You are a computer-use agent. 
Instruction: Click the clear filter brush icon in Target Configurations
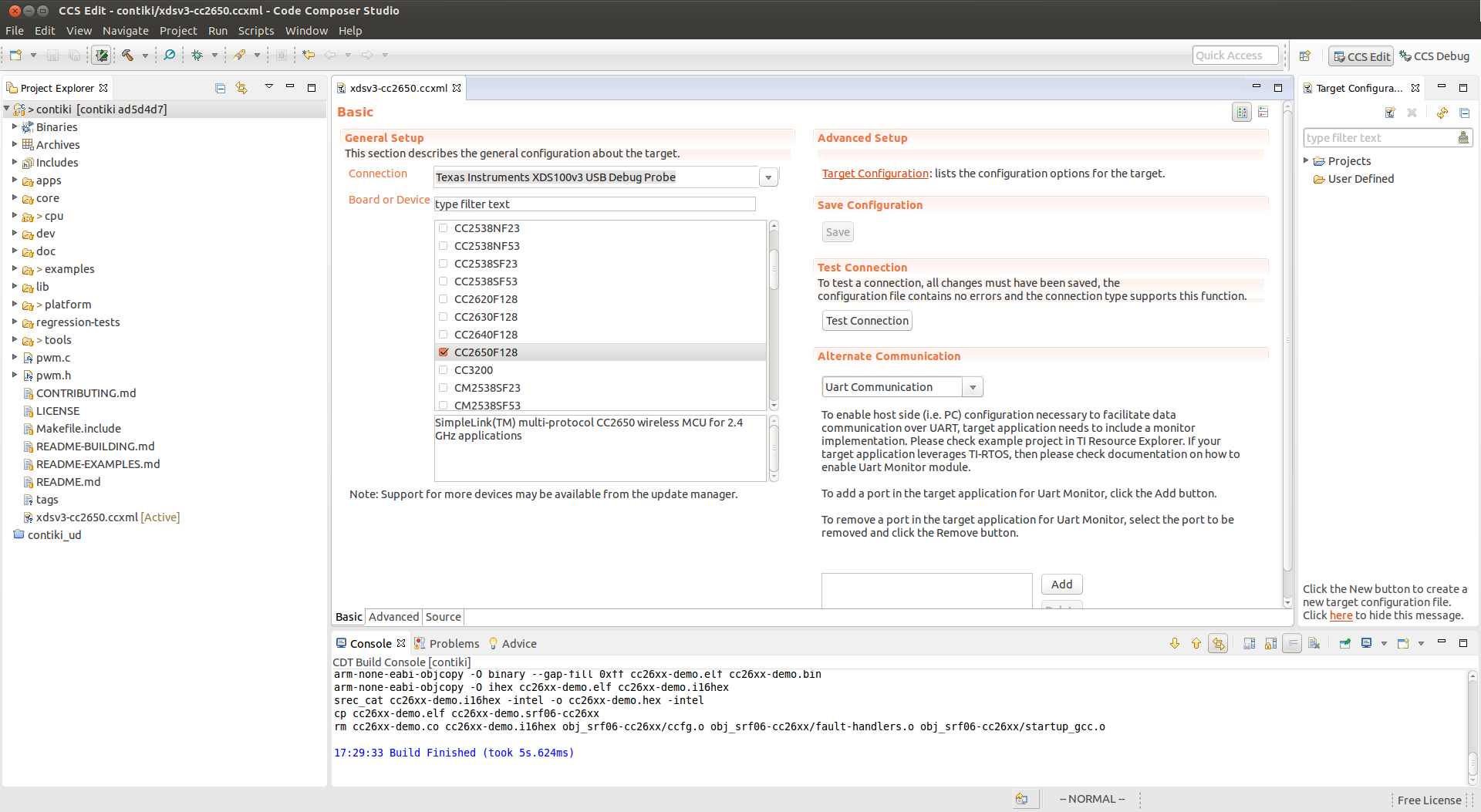1463,138
